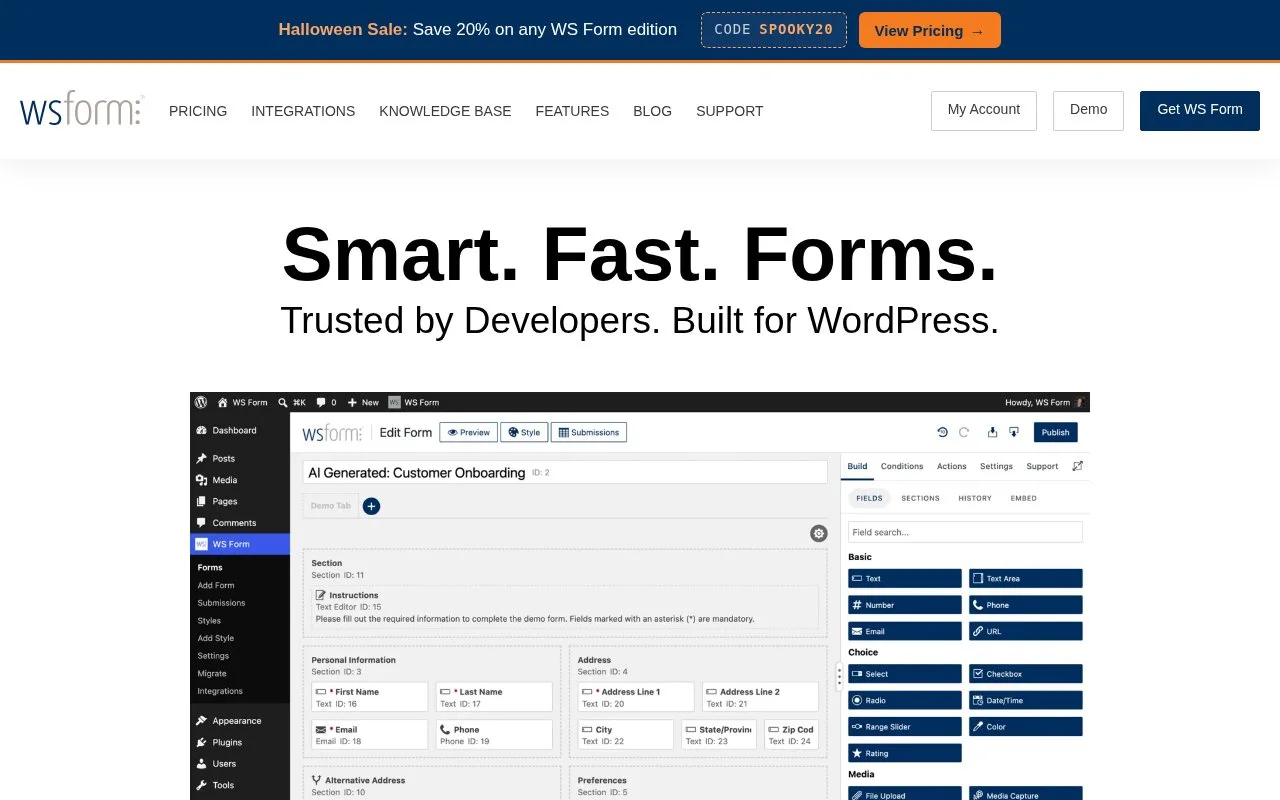
Task: Open the HISTORY sub-tab
Action: pyautogui.click(x=975, y=498)
